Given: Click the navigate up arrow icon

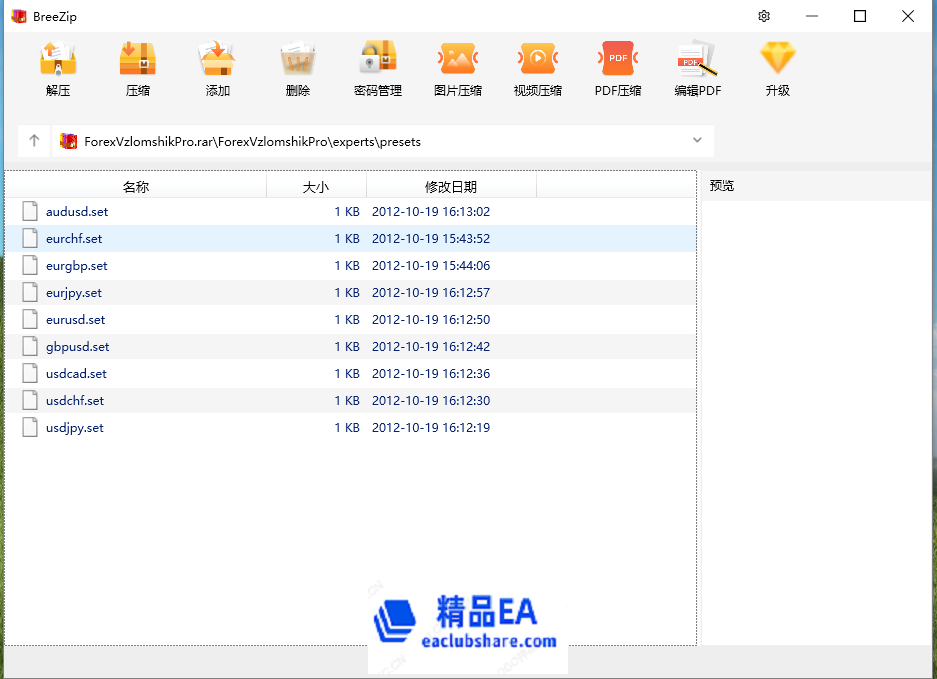Looking at the screenshot, I should point(33,140).
